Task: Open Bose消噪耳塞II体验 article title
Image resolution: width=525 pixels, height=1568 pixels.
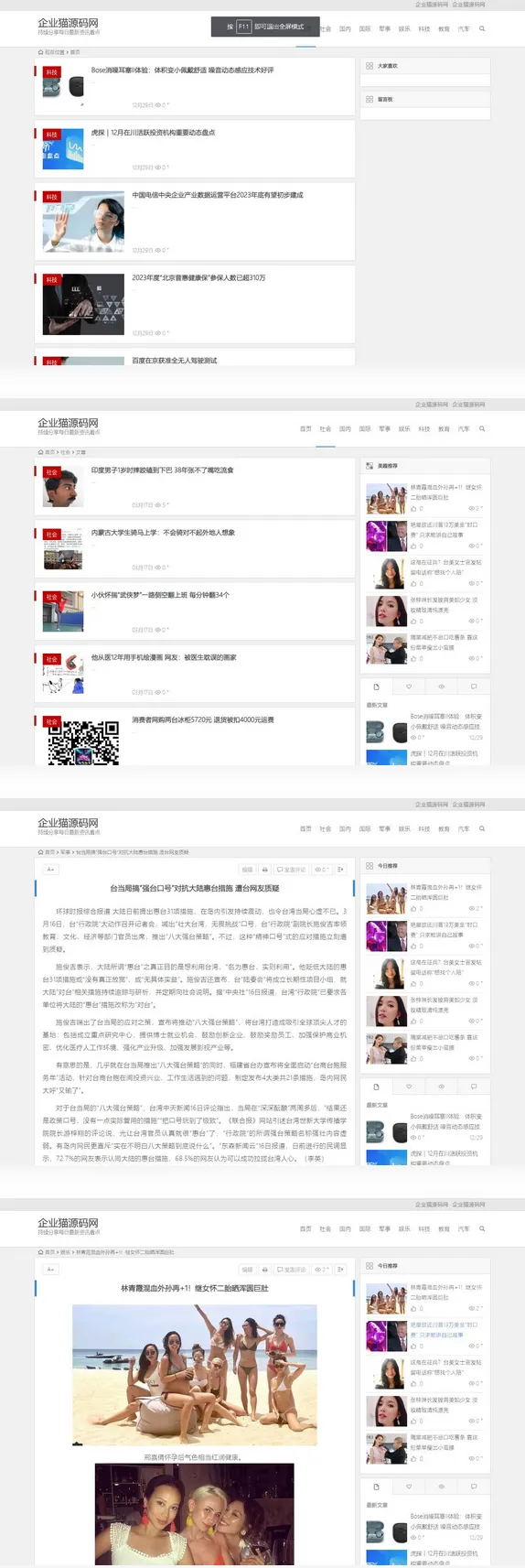Action: [x=182, y=70]
